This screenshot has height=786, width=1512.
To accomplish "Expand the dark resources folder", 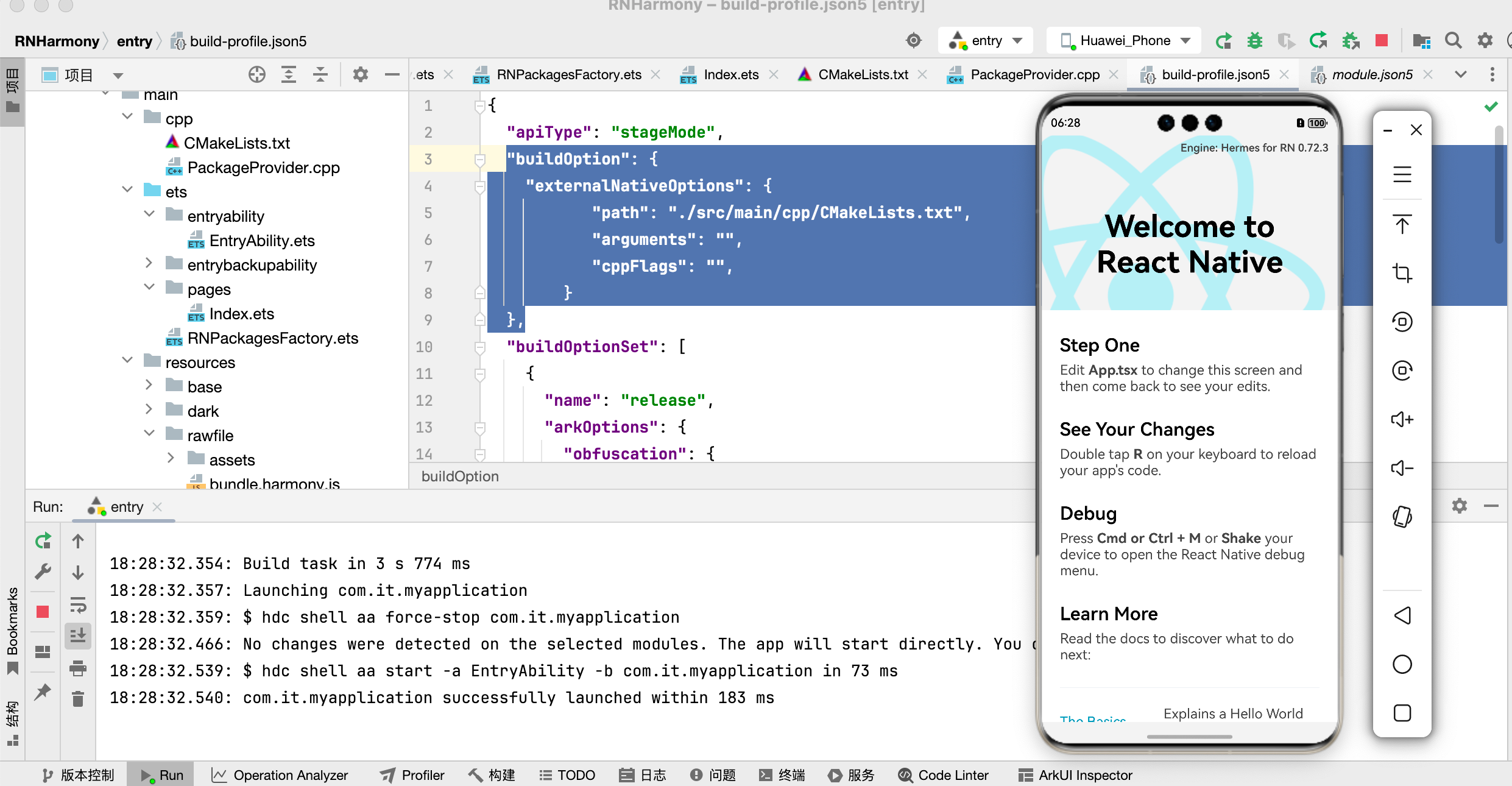I will pyautogui.click(x=149, y=409).
